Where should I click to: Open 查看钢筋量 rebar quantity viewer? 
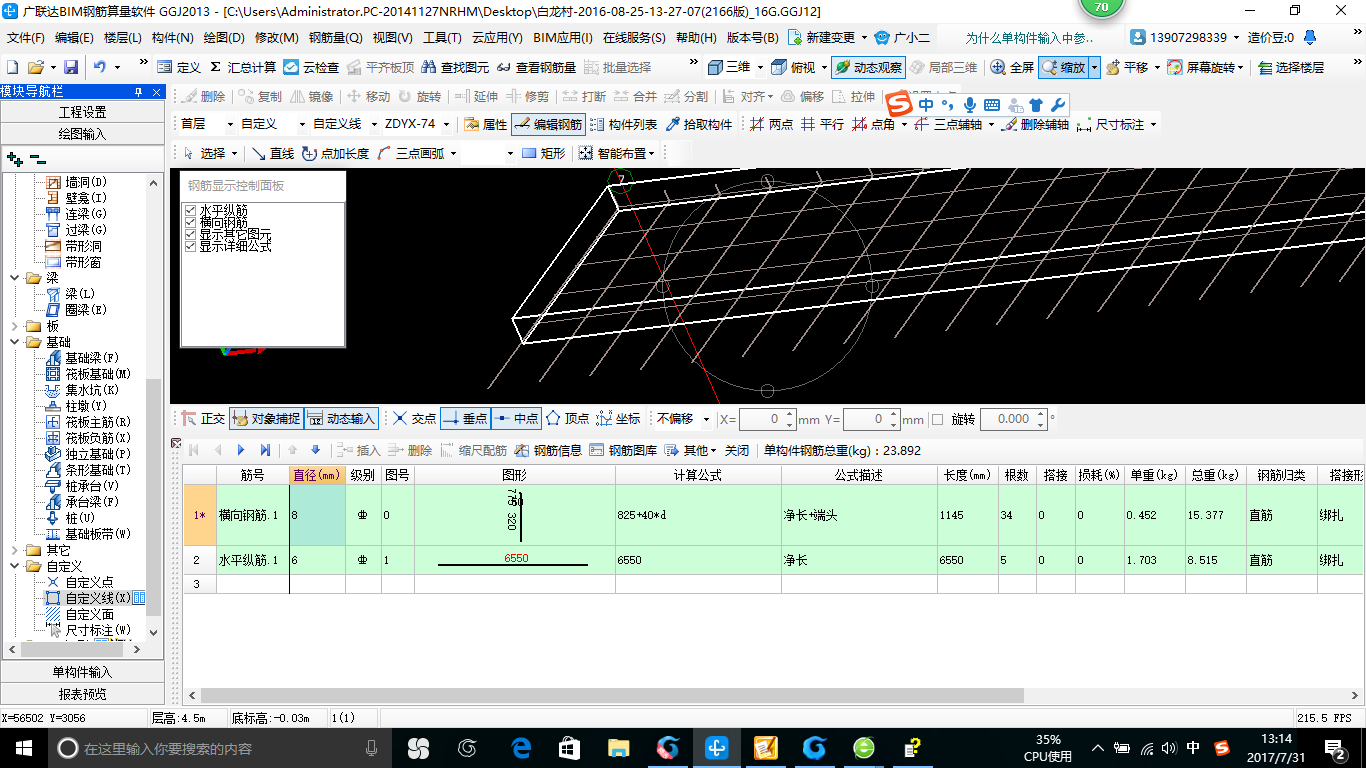click(x=537, y=67)
